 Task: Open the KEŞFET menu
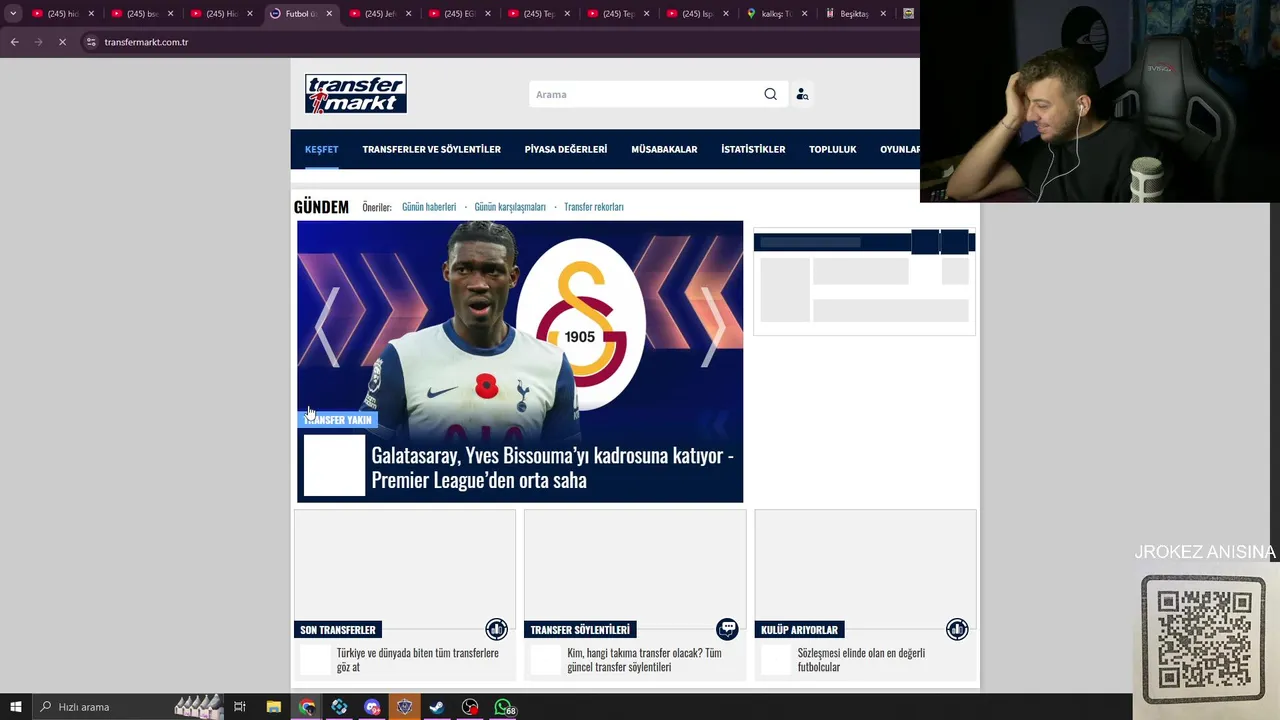322,149
